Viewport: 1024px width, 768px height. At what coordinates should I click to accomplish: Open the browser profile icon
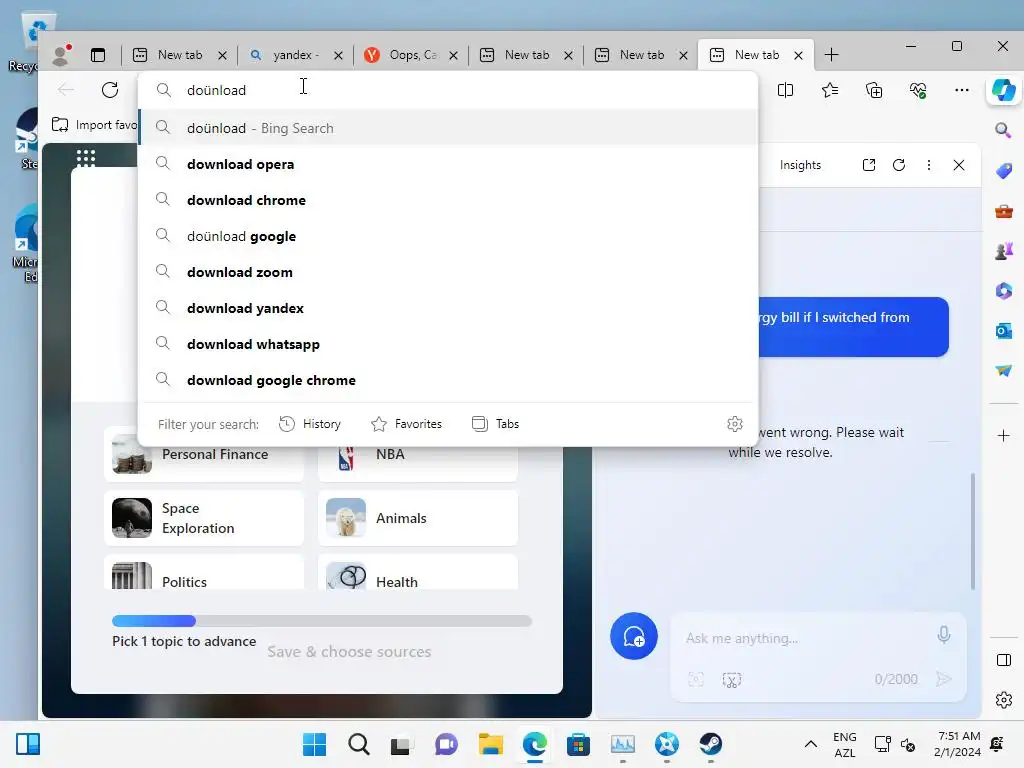point(61,55)
